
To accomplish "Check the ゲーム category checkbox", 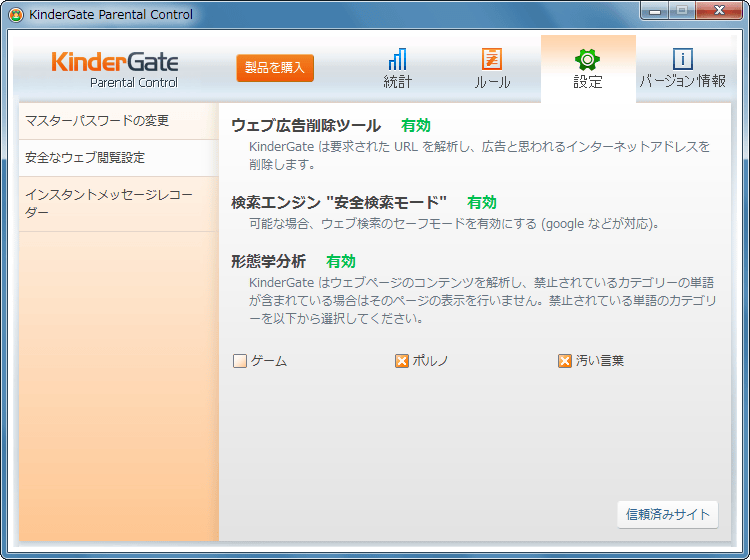I will (x=240, y=361).
